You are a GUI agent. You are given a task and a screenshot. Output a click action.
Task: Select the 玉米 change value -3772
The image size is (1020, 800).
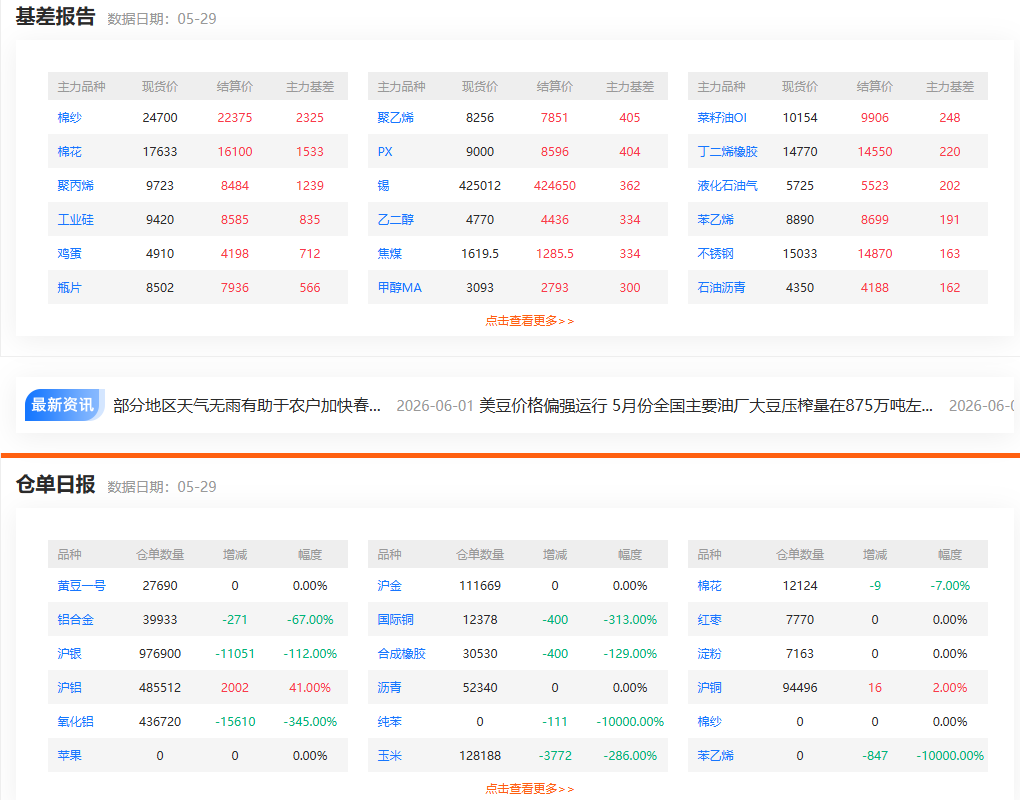click(x=555, y=756)
